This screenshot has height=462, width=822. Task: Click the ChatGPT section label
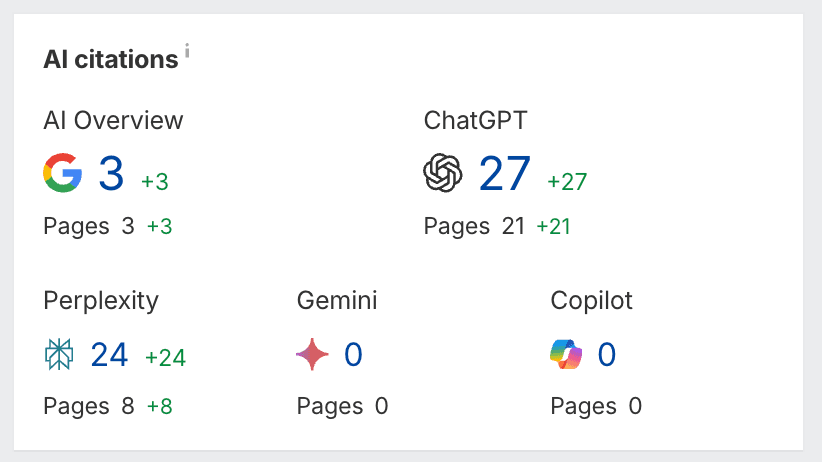pos(476,121)
